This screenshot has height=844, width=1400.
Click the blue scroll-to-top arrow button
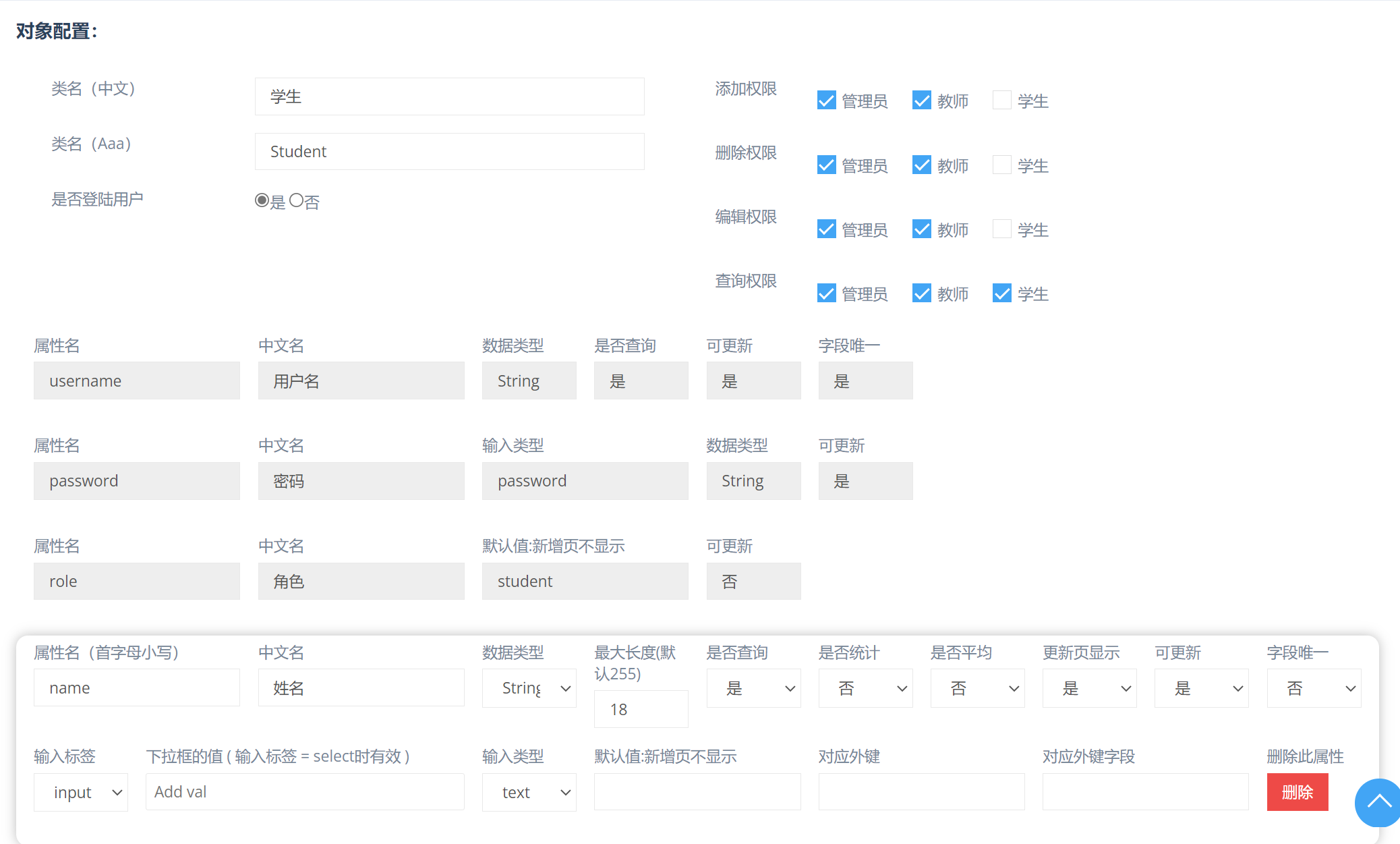1378,801
